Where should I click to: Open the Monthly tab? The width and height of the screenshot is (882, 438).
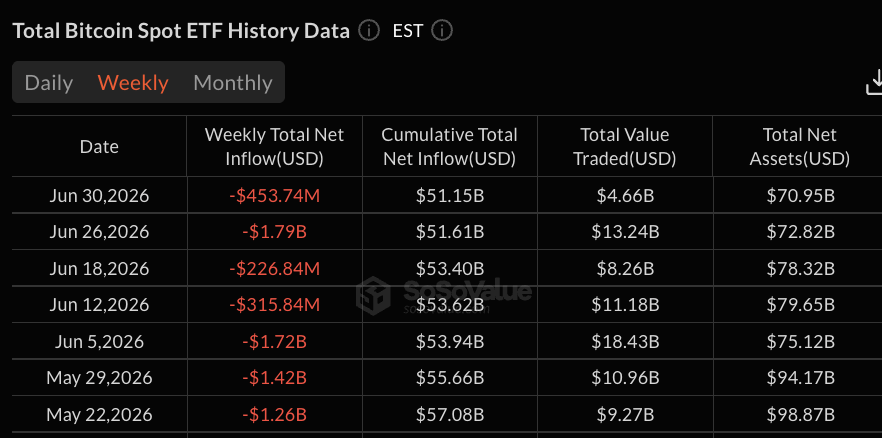(x=233, y=83)
